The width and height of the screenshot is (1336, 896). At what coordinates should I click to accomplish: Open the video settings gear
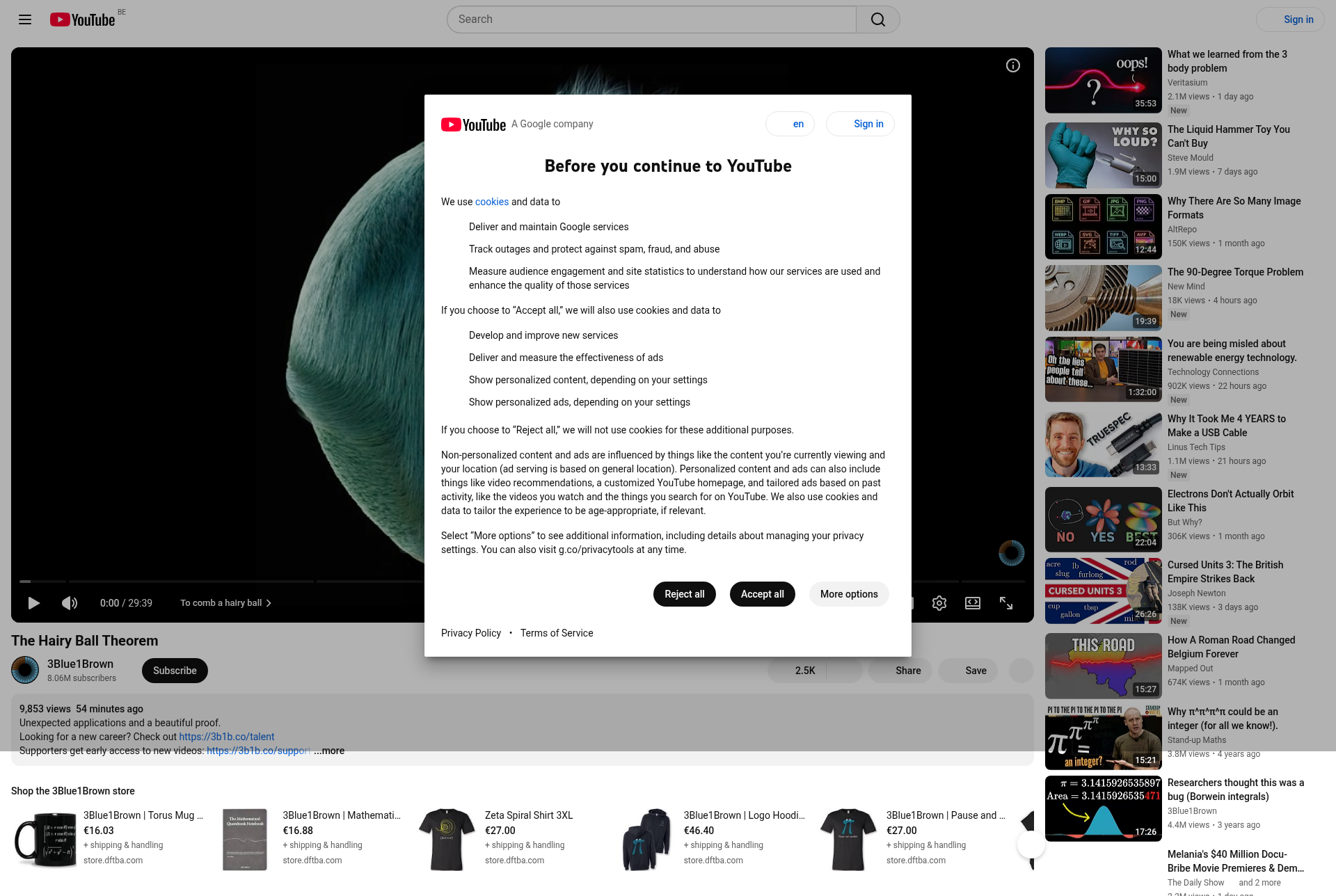(x=939, y=603)
